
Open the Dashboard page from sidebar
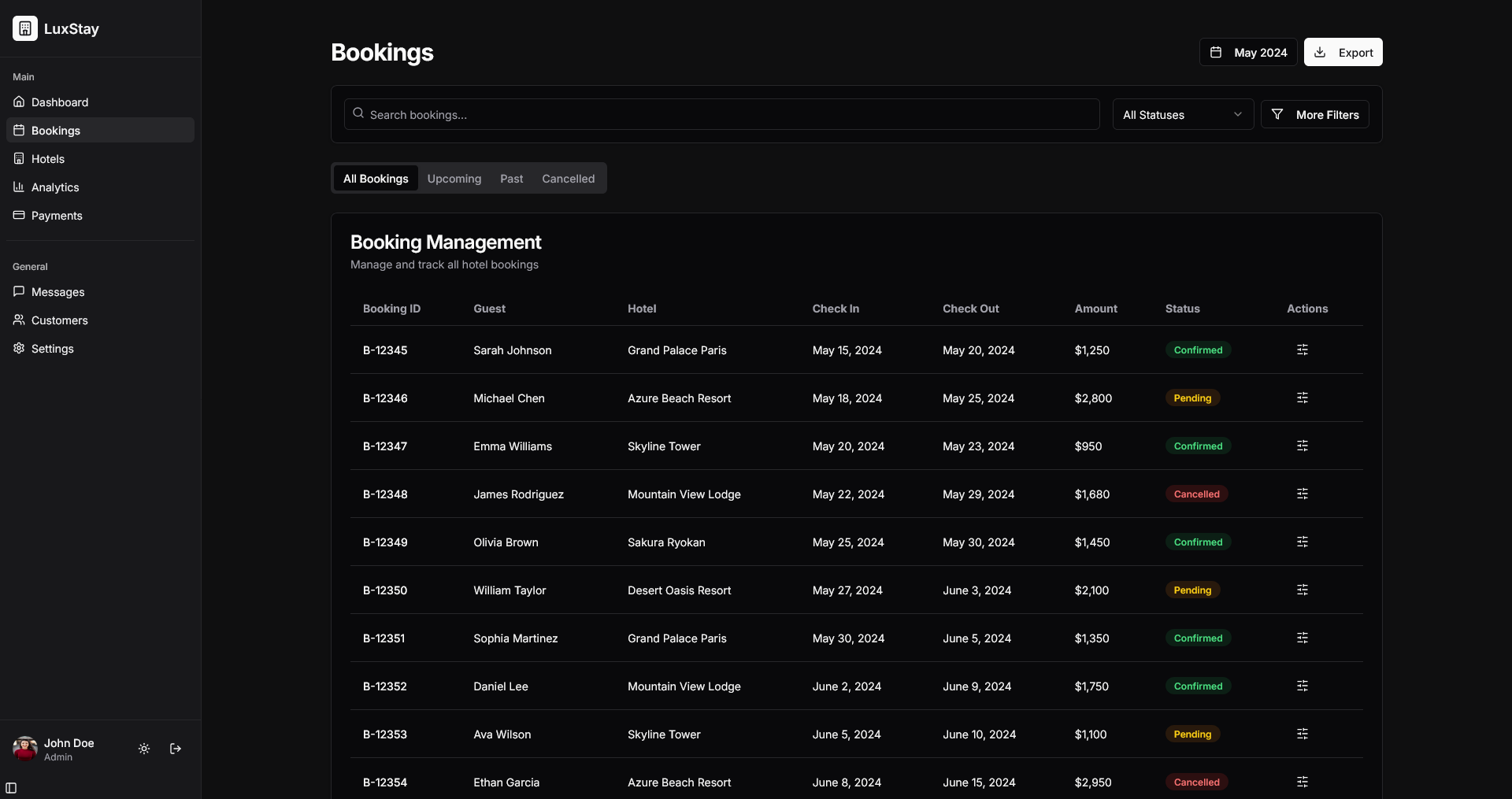[100, 102]
